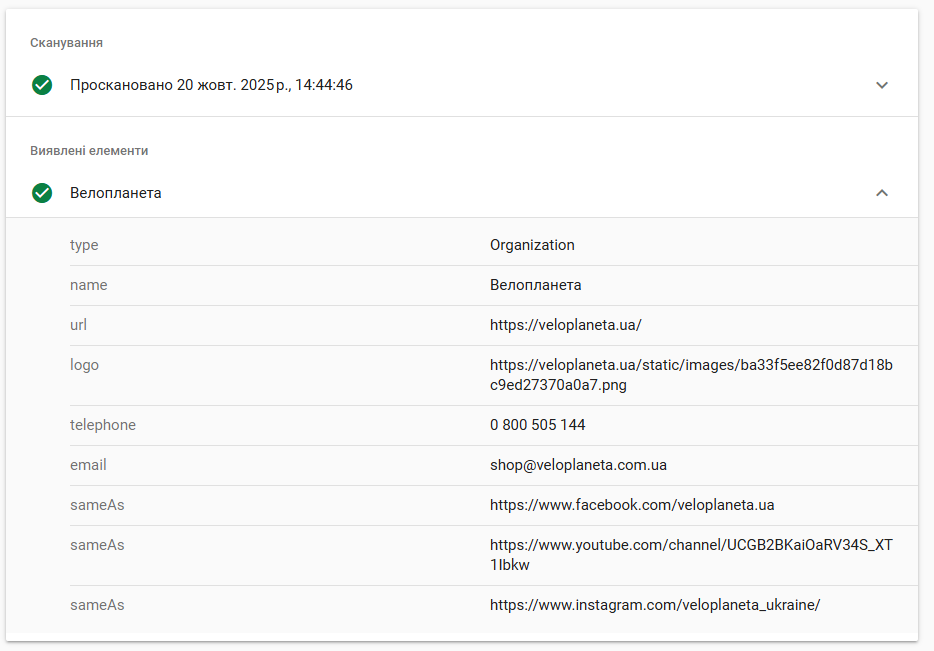
Task: Click the green checkmark beside the scan timestamp
Action: [x=42, y=85]
